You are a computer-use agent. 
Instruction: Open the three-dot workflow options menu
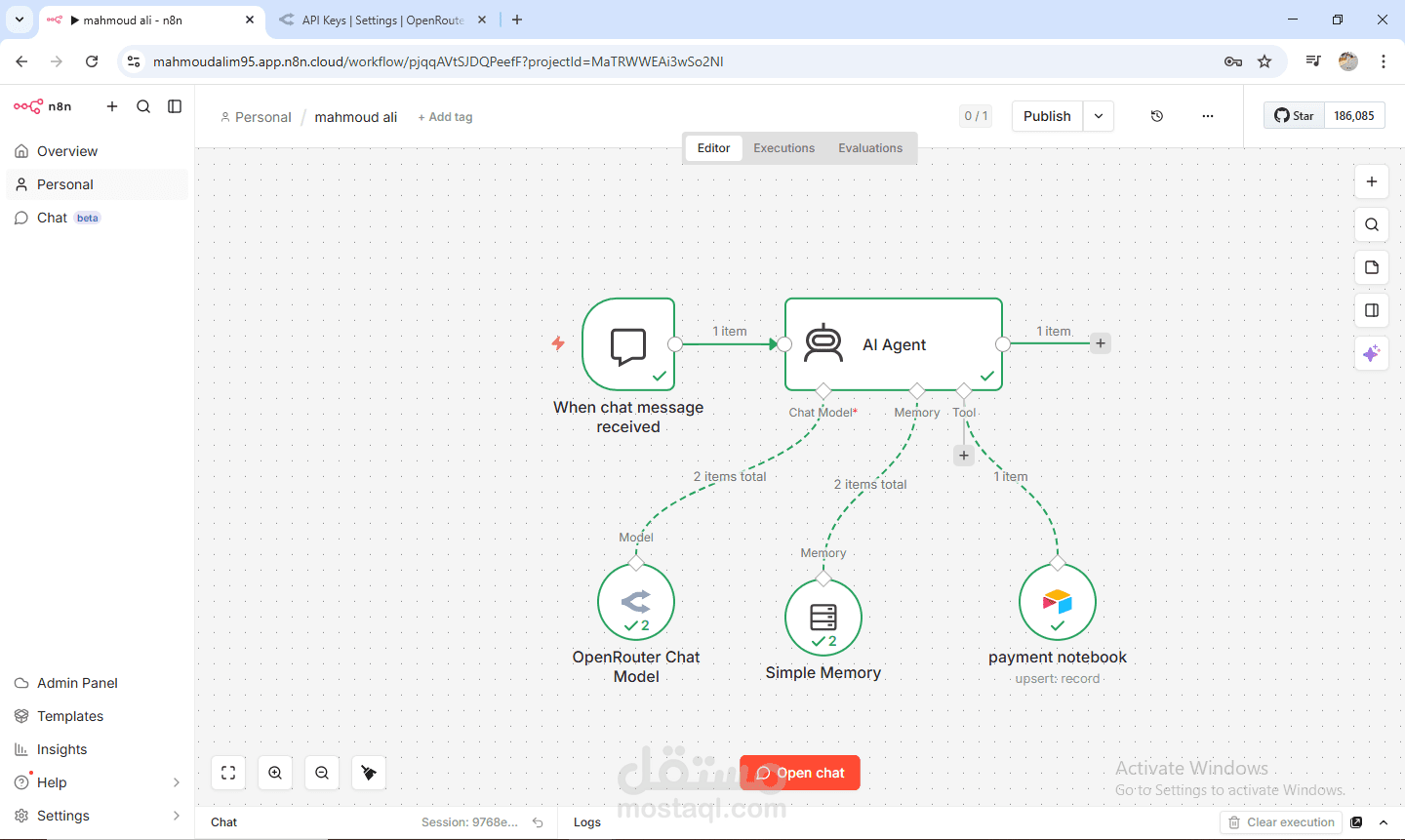(1208, 116)
